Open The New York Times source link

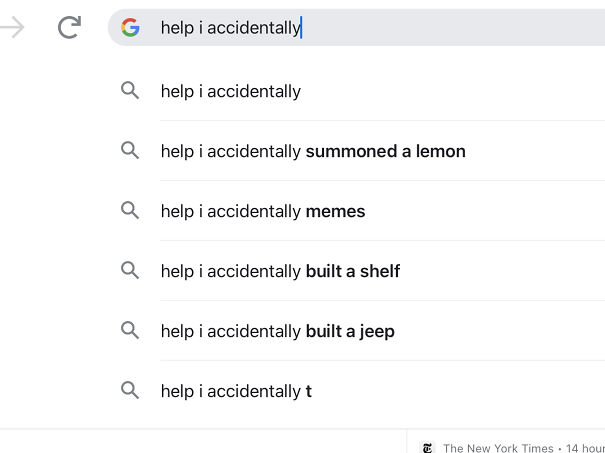coord(497,448)
